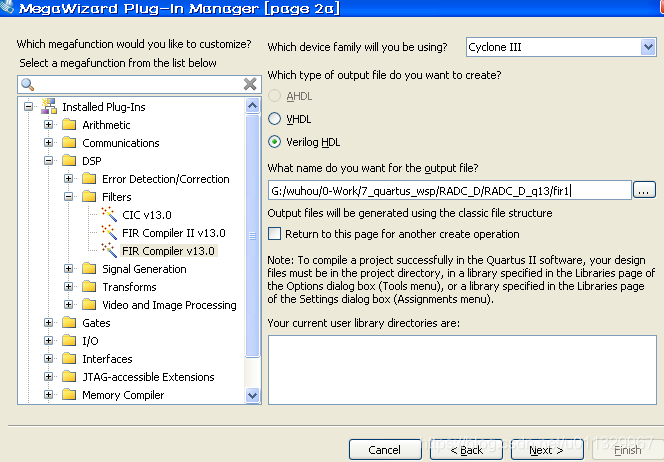Click the tree scrollbar down arrow
Screen dimensions: 664x462
tap(252, 395)
